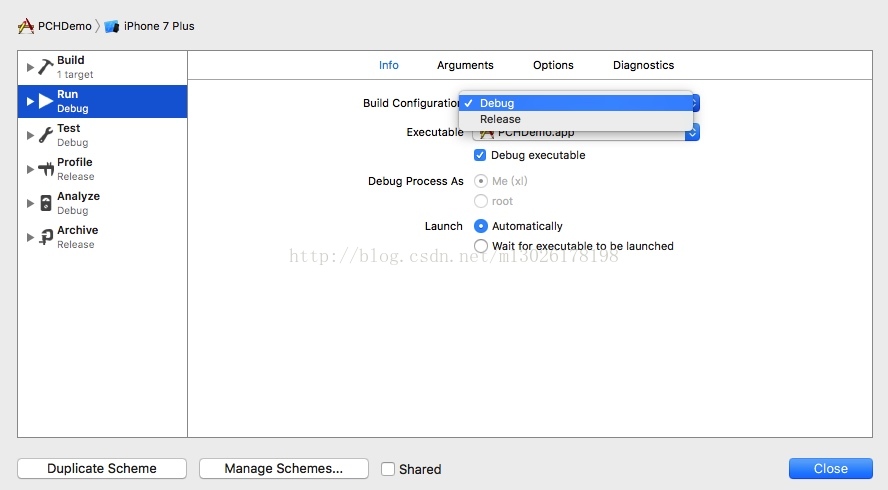This screenshot has width=888, height=490.
Task: Click the Manage Schemes button
Action: coord(283,468)
